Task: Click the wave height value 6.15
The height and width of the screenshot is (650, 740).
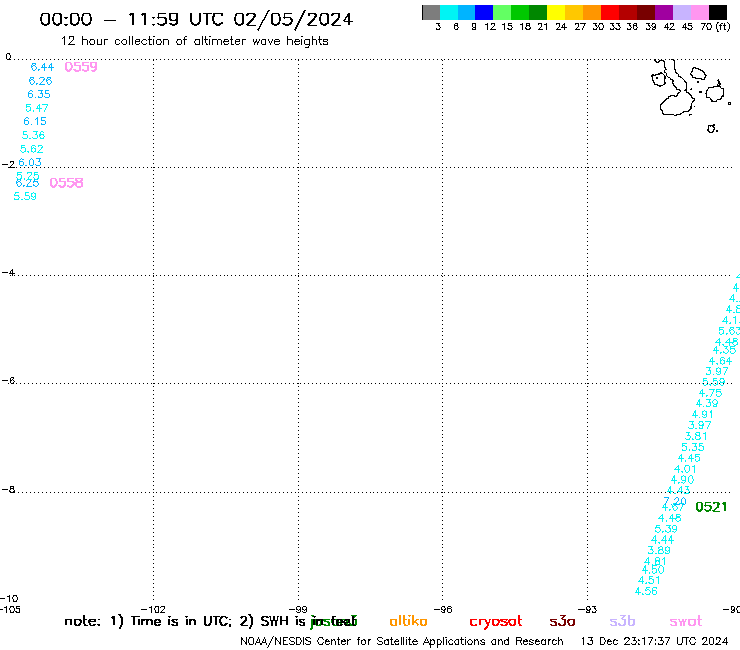Action: click(35, 121)
